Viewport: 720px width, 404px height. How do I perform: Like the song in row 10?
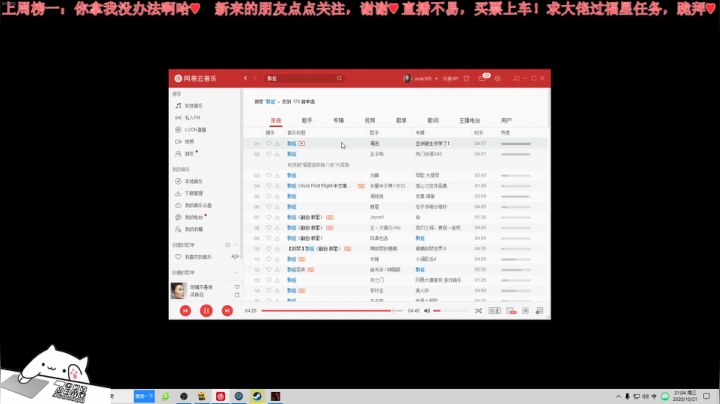coord(269,248)
